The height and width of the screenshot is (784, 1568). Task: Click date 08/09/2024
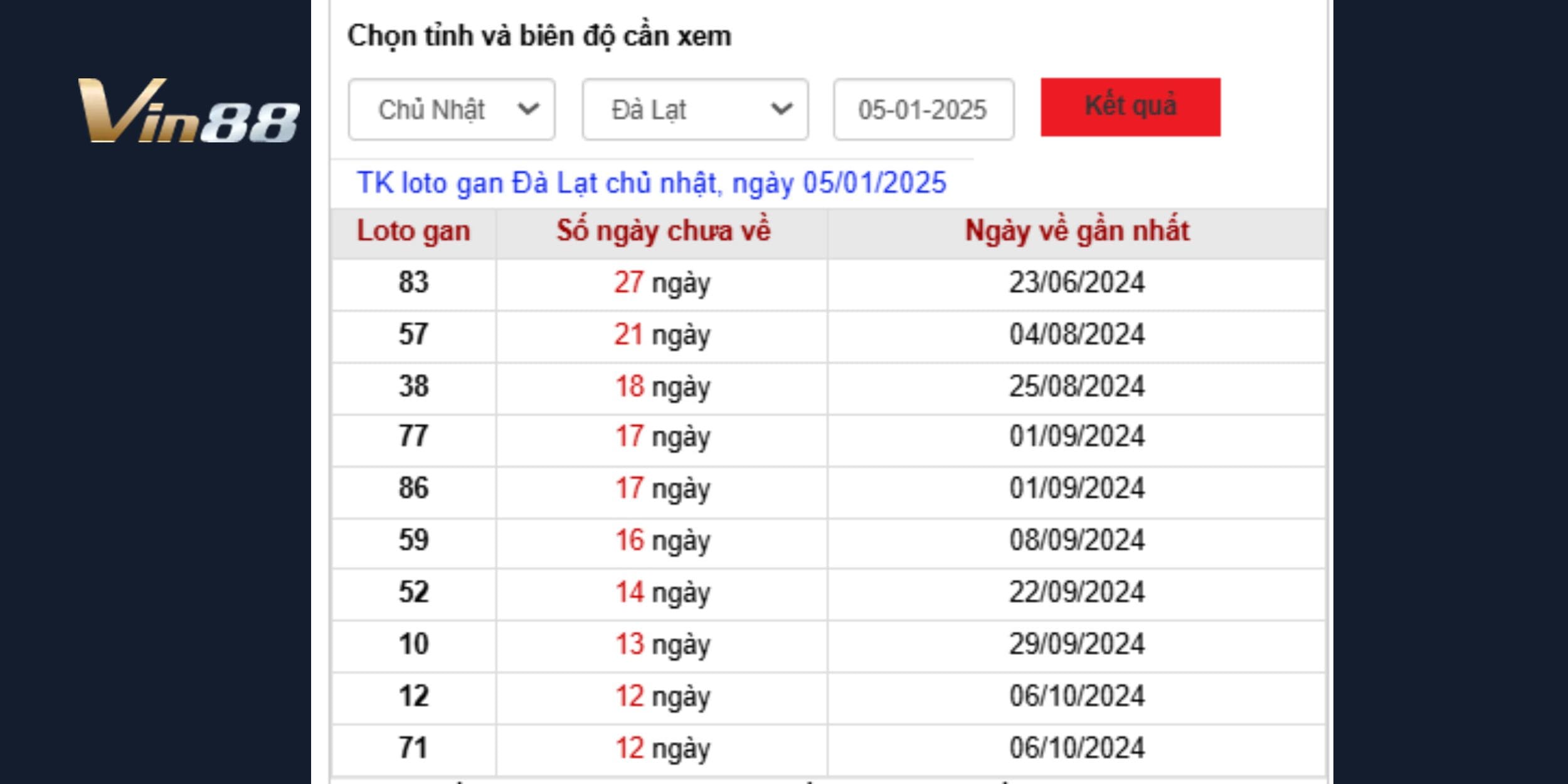(1077, 541)
